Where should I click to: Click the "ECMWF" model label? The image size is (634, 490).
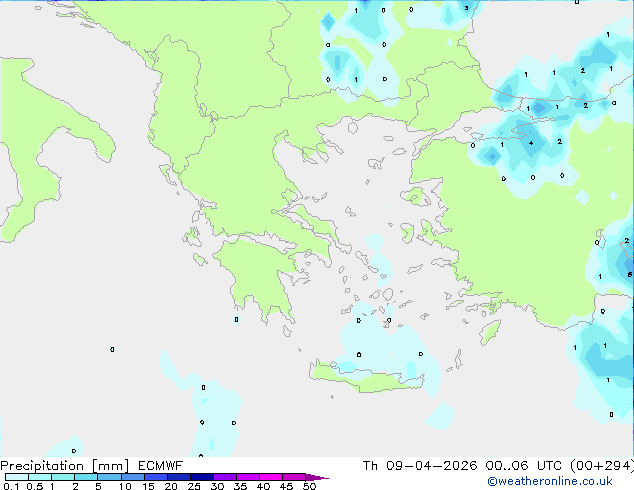[161, 466]
